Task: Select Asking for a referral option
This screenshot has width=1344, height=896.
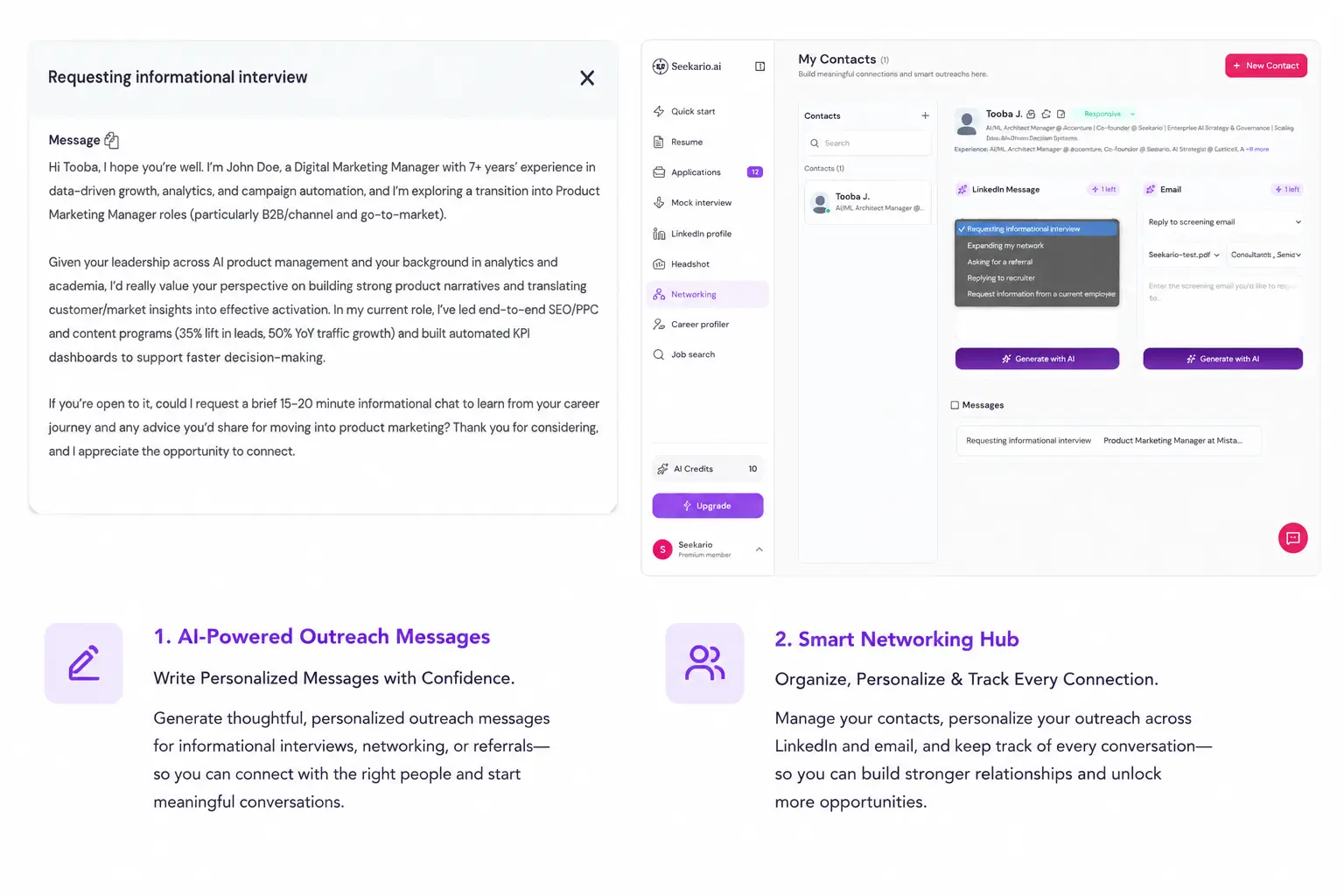Action: point(1037,262)
